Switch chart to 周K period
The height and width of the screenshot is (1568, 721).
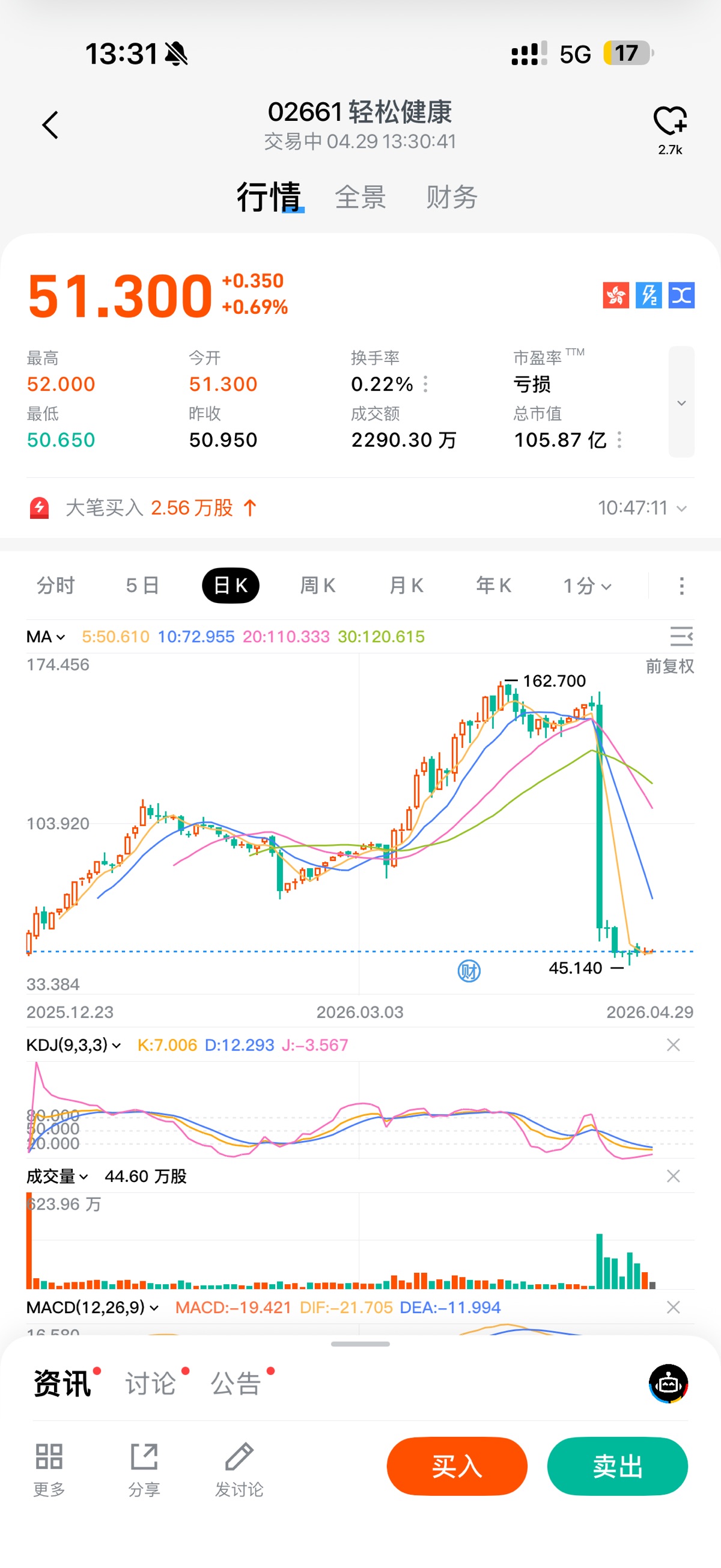318,586
